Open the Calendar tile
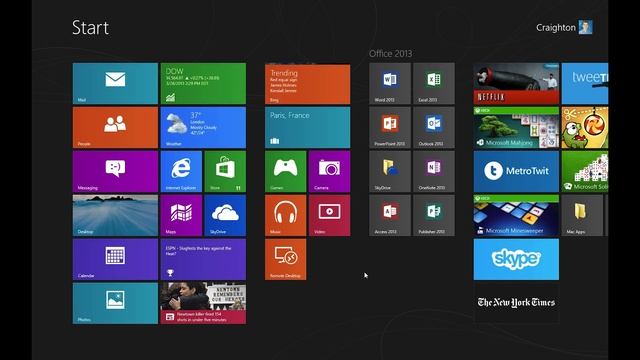This screenshot has width=640, height=360. pyautogui.click(x=115, y=260)
